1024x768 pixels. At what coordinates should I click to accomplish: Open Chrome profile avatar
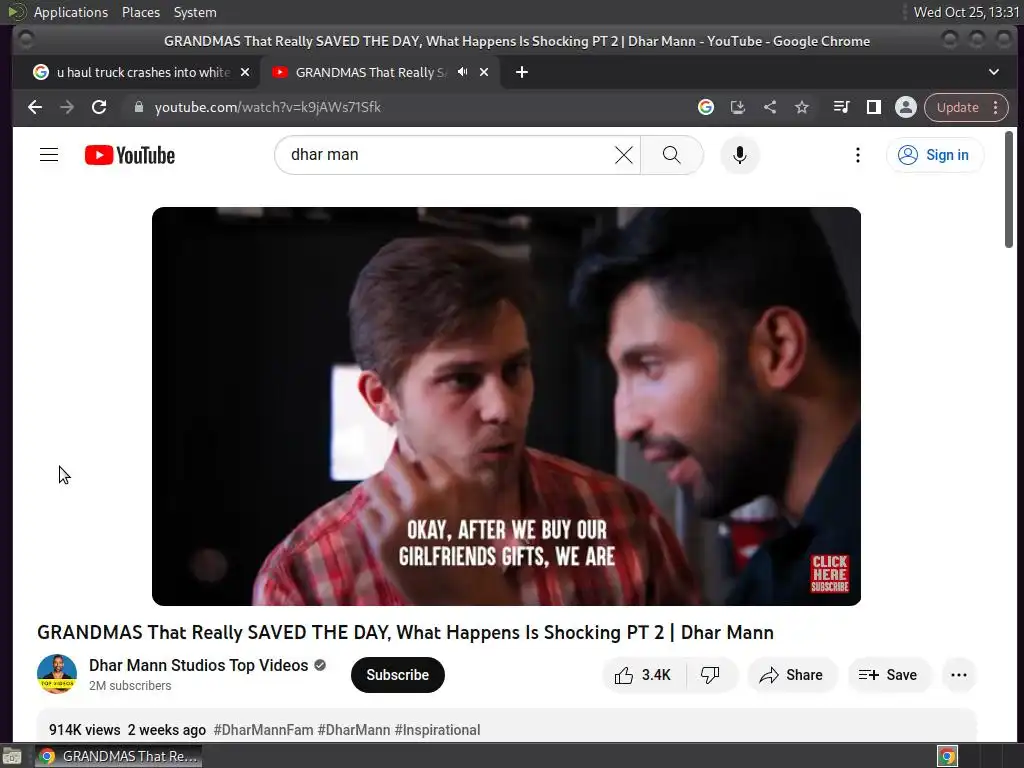pyautogui.click(x=905, y=107)
